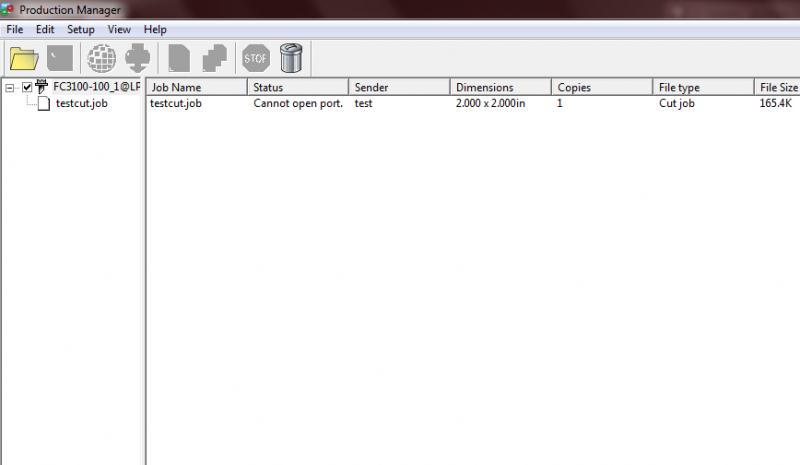Image resolution: width=800 pixels, height=465 pixels.
Task: Select testcut.job in the device tree
Action: coord(82,103)
